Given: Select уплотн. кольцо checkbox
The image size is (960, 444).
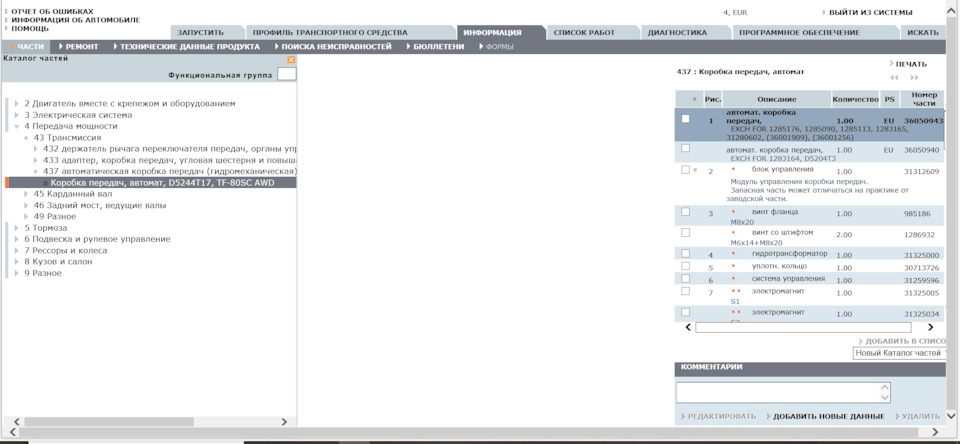Looking at the screenshot, I should [x=686, y=266].
